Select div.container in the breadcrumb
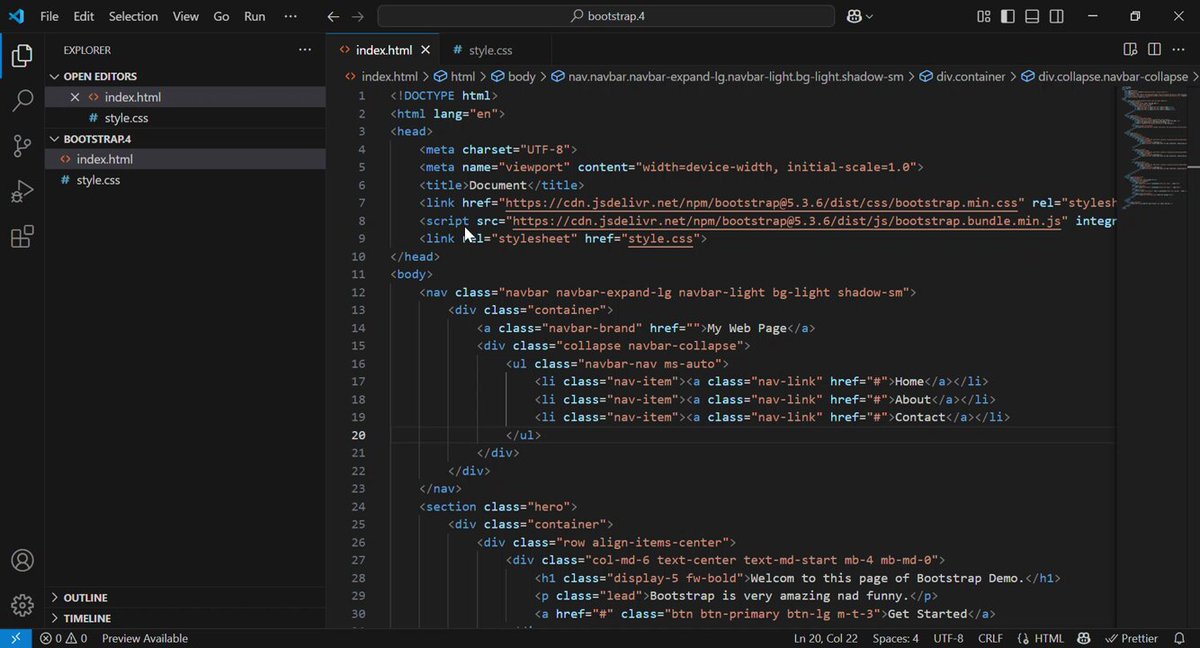Image resolution: width=1200 pixels, height=648 pixels. [x=962, y=76]
